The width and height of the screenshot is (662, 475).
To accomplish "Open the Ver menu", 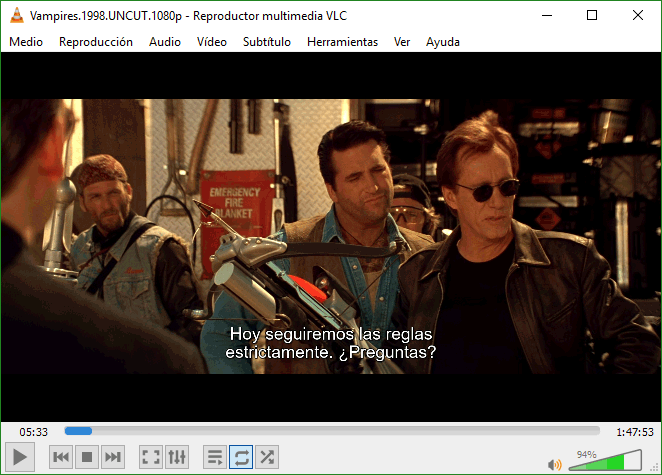I will pos(402,42).
